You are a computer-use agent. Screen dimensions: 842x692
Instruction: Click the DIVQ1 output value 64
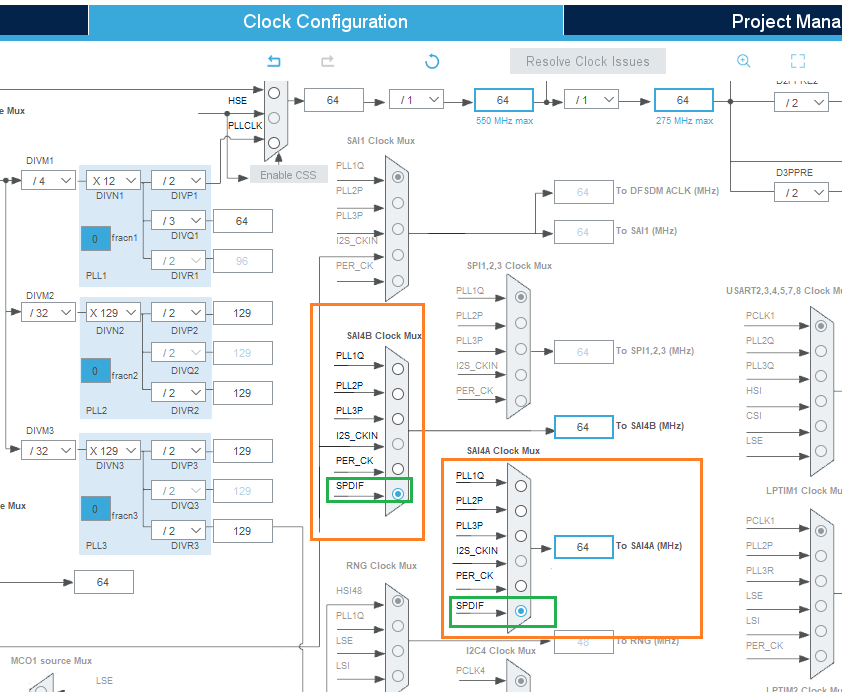point(243,221)
